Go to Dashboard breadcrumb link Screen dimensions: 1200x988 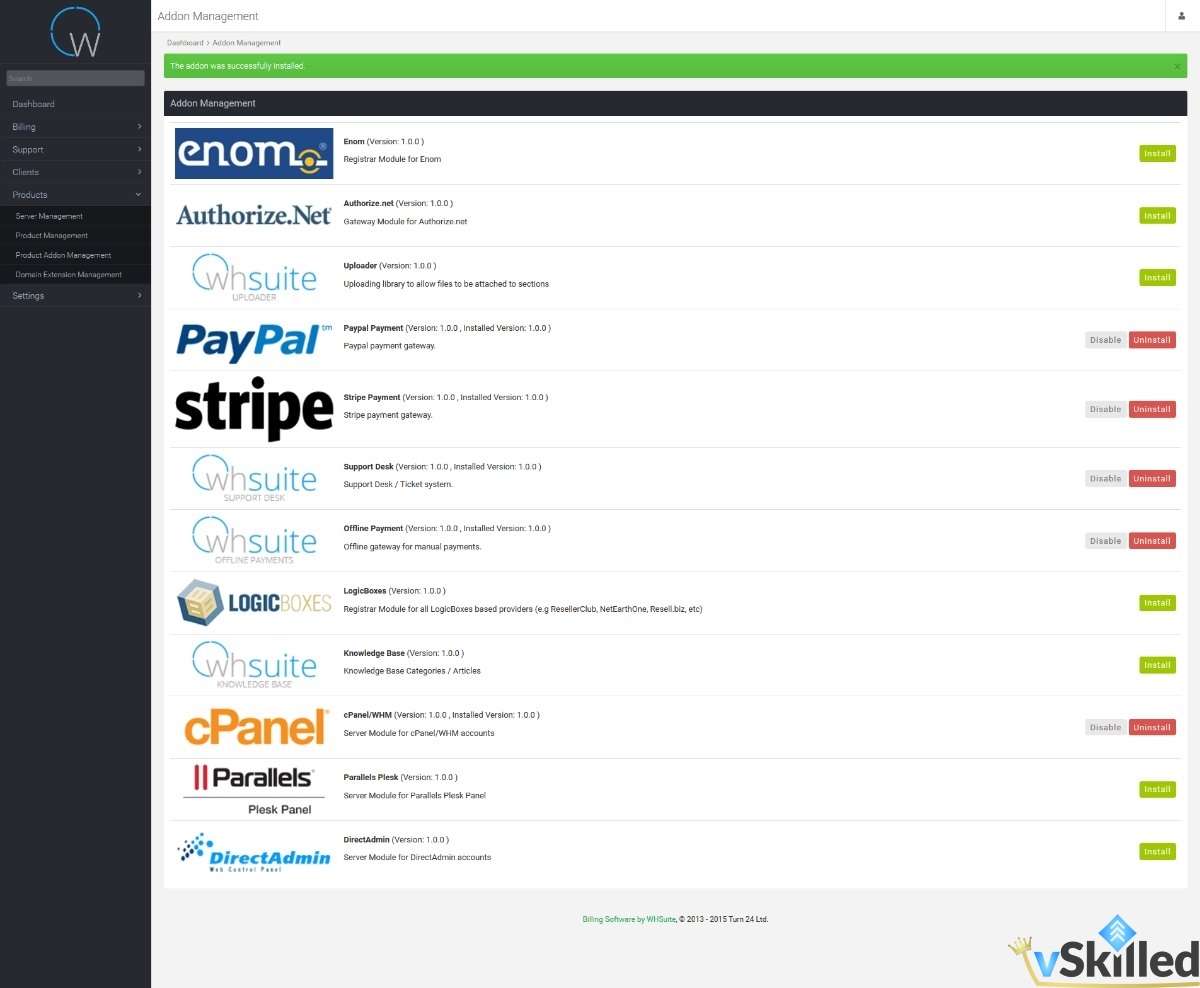pyautogui.click(x=185, y=43)
